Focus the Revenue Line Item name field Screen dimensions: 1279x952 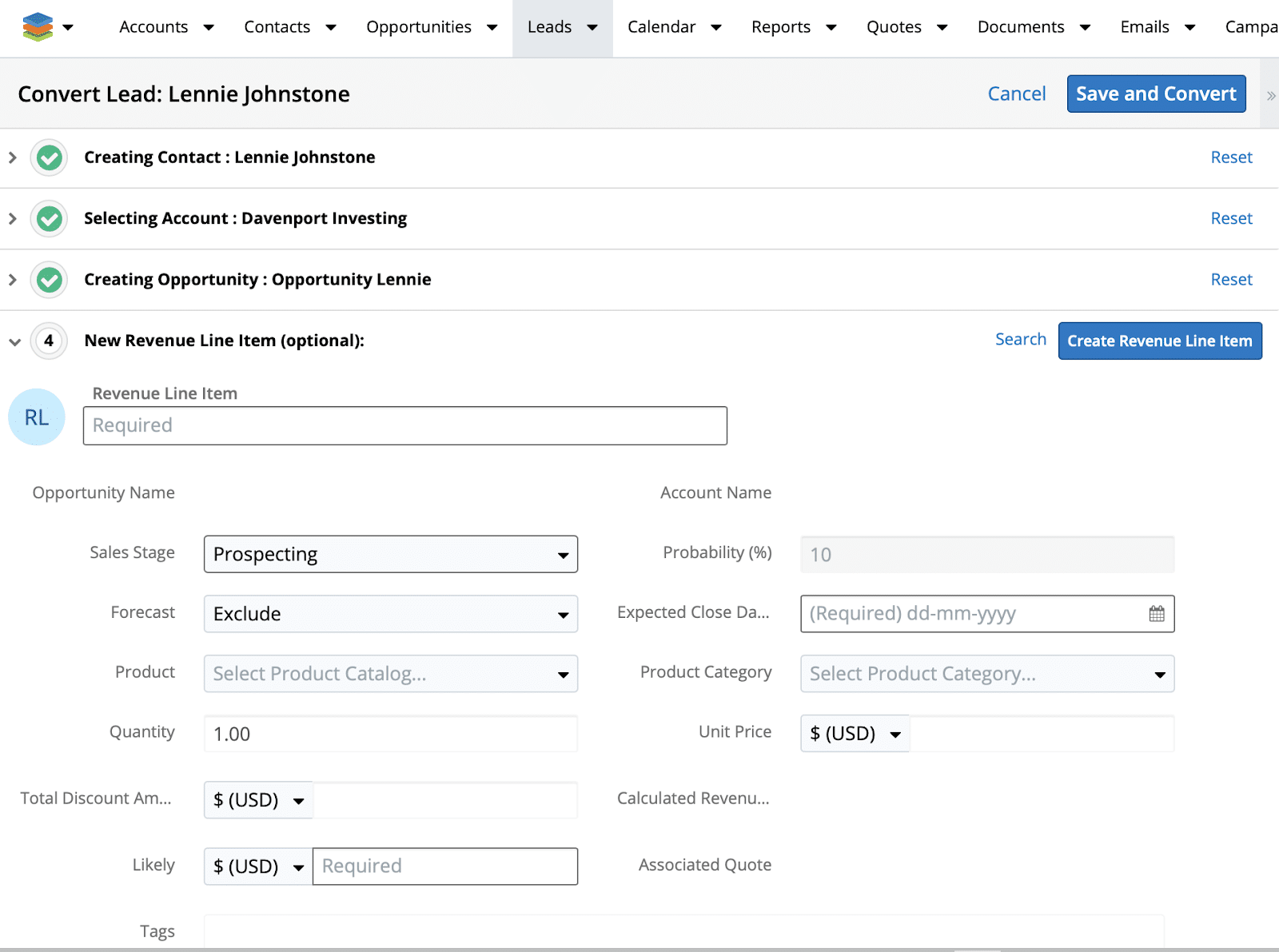405,426
